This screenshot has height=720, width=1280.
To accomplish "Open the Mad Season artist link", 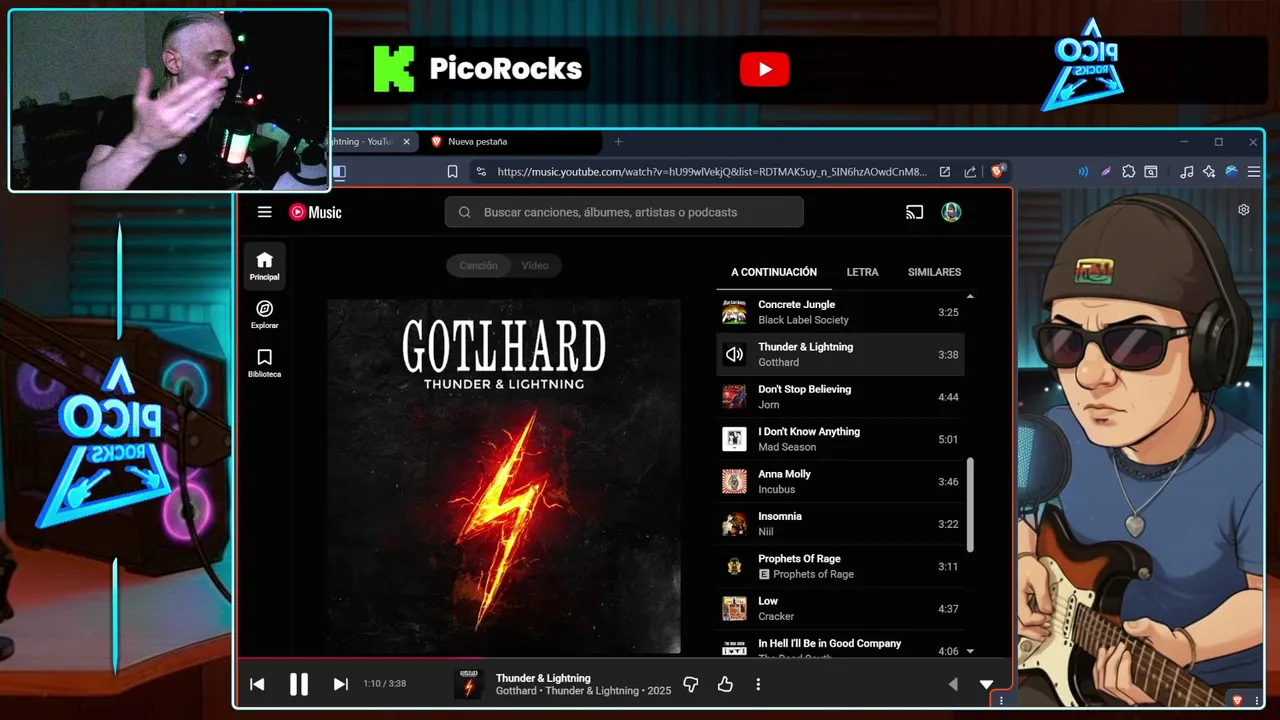I will [x=787, y=447].
